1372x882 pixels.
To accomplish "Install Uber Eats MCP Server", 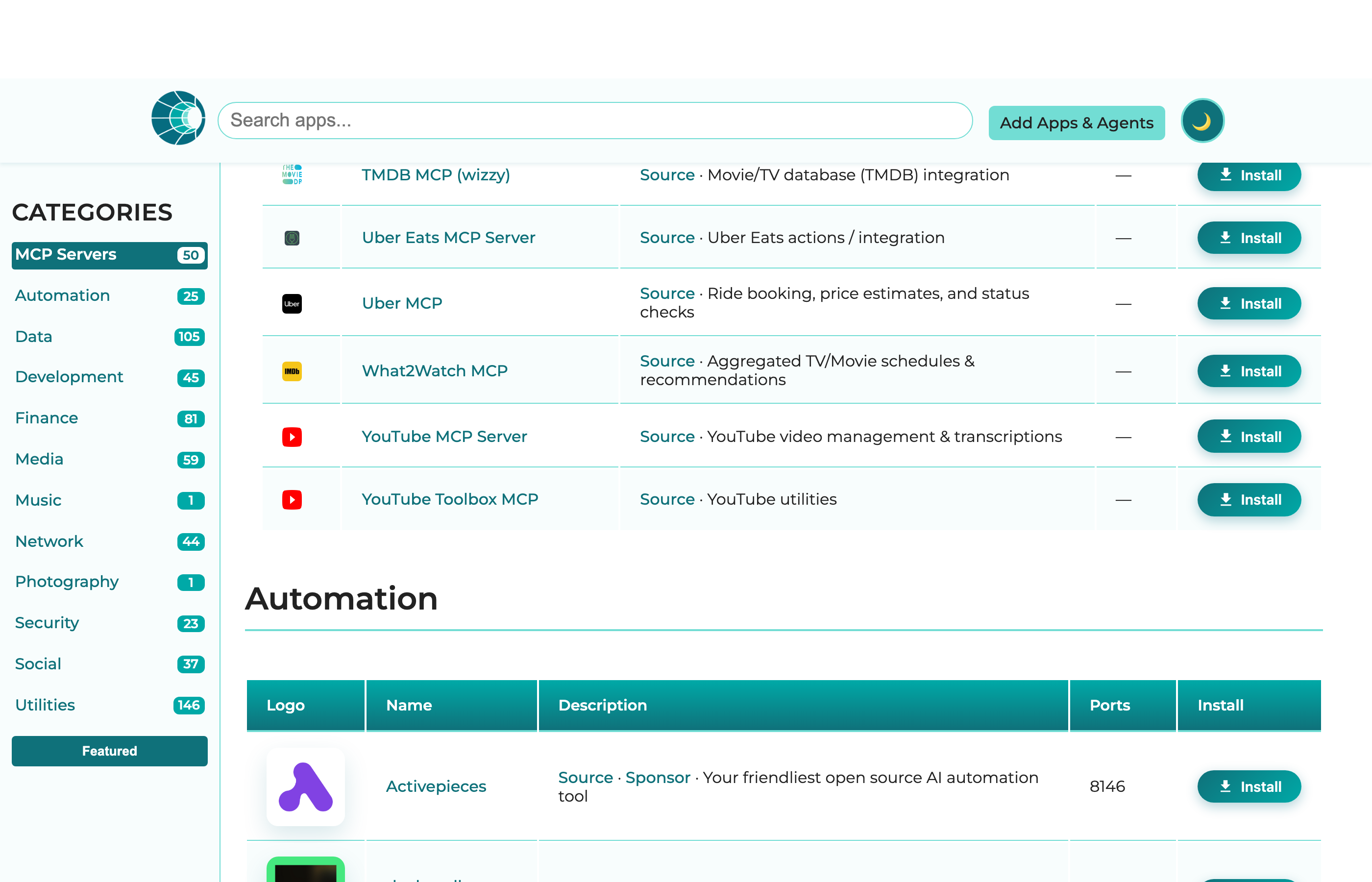I will [1249, 238].
